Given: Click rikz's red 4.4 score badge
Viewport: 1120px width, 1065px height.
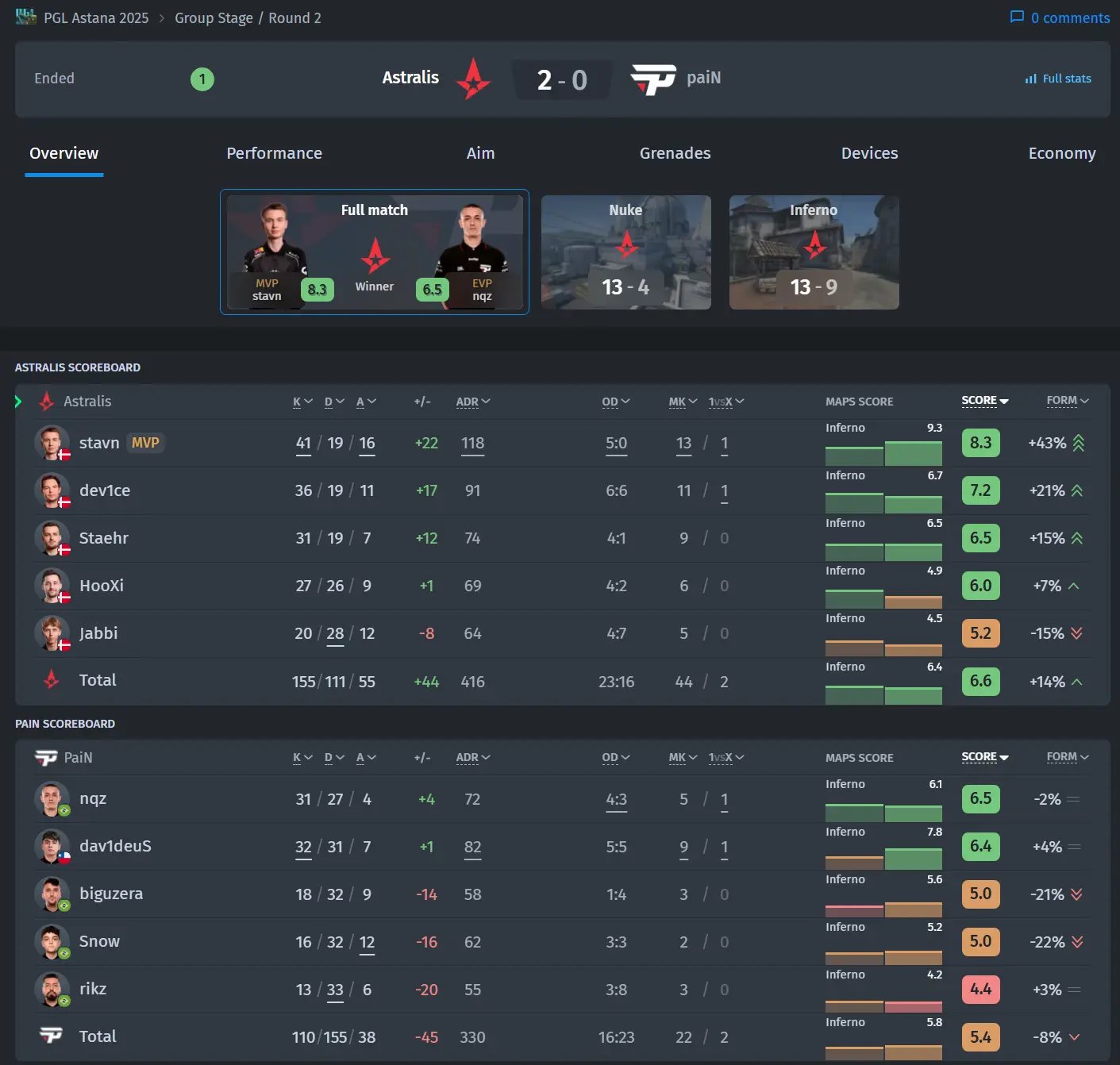Looking at the screenshot, I should coord(980,990).
